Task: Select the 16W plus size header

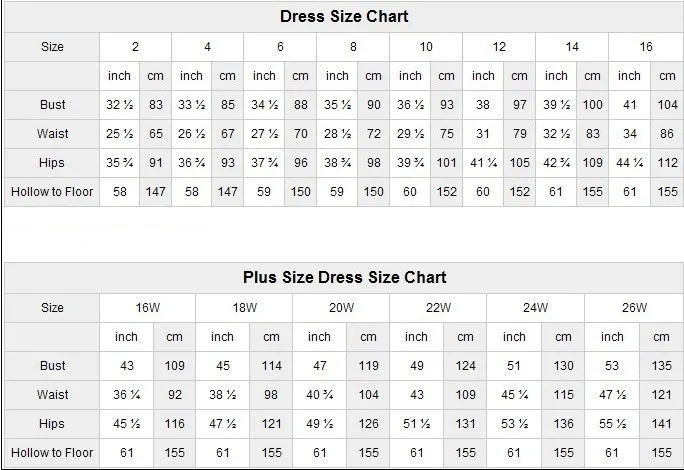Action: point(148,308)
